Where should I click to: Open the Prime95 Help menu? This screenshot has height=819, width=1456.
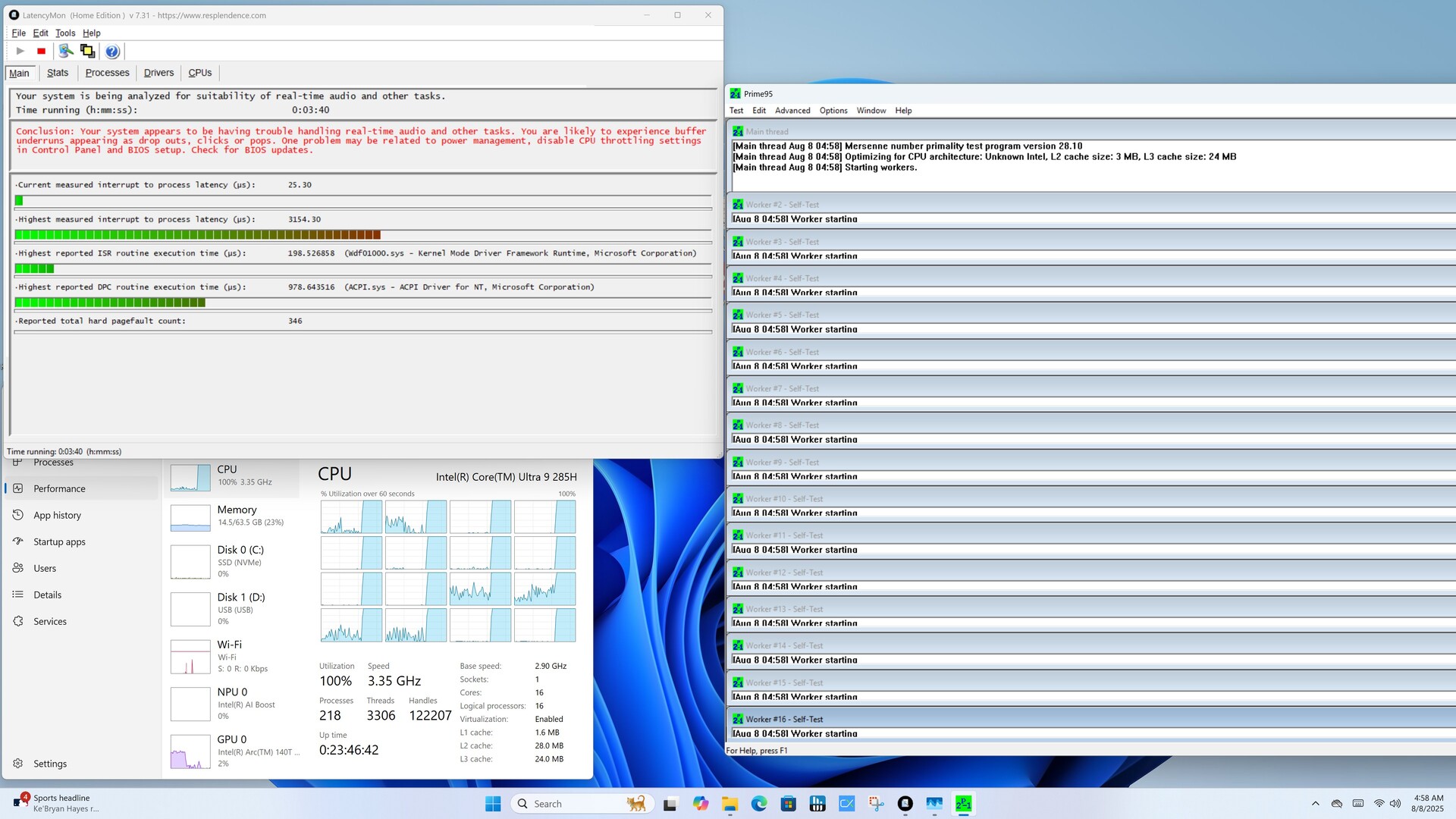click(903, 111)
